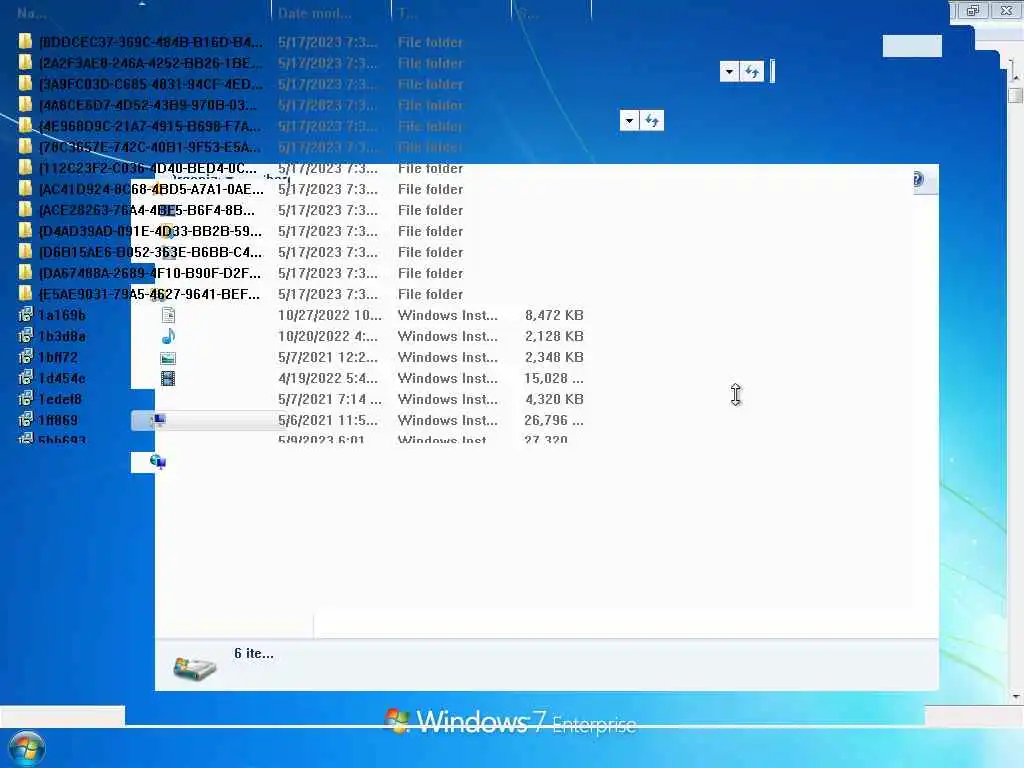Select folder name {112C23F2-C036-4D40...
Image resolution: width=1024 pixels, height=768 pixels.
(148, 168)
